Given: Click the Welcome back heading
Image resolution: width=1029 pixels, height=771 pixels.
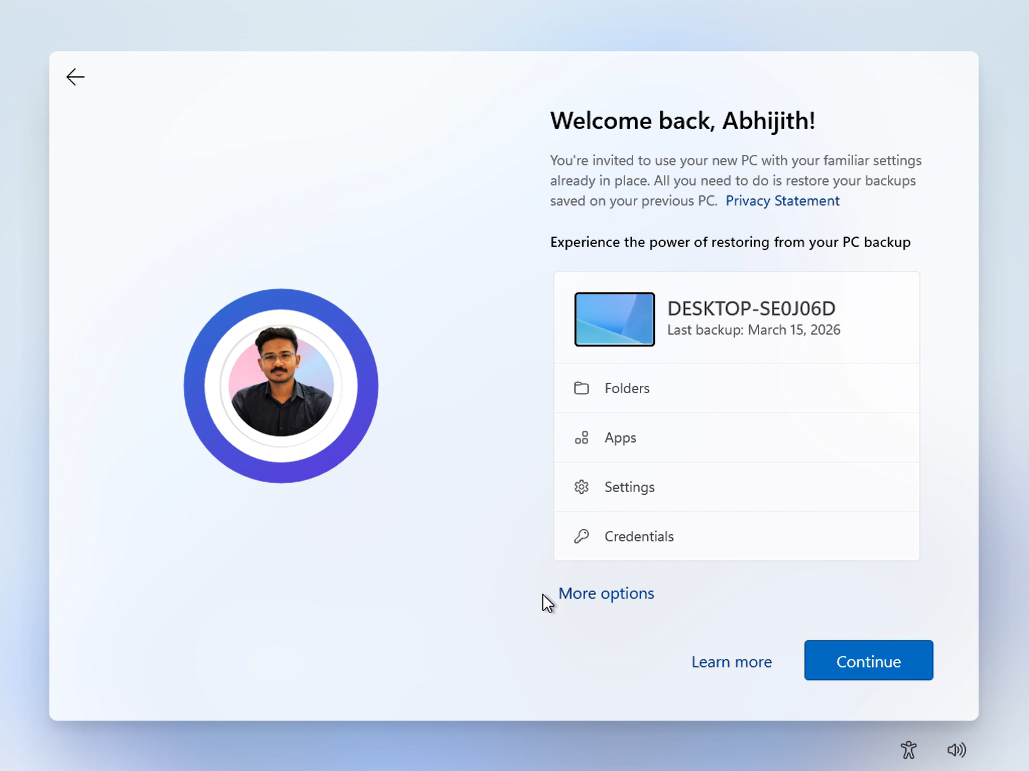Looking at the screenshot, I should 683,120.
